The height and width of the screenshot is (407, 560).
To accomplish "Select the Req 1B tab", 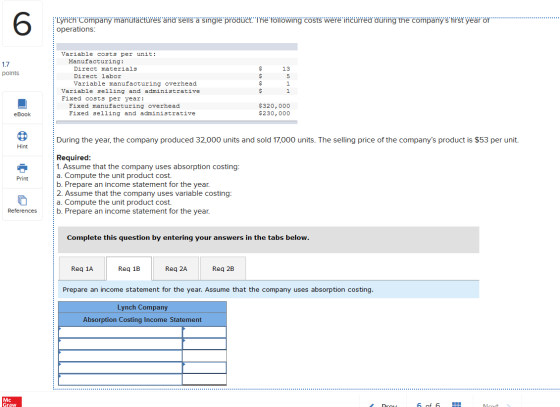I will pyautogui.click(x=129, y=268).
